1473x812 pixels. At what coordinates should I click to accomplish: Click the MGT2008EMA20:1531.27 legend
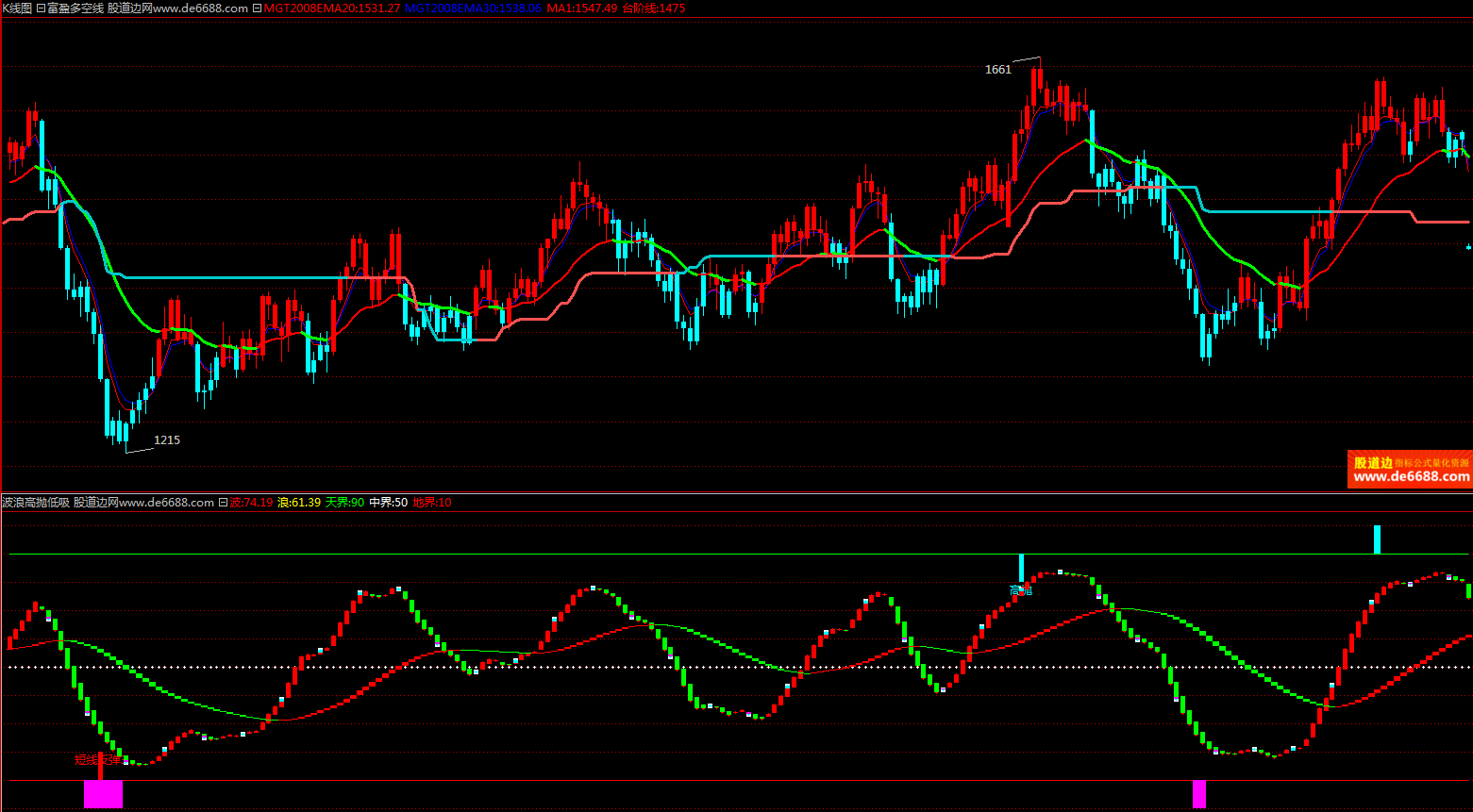click(x=332, y=8)
